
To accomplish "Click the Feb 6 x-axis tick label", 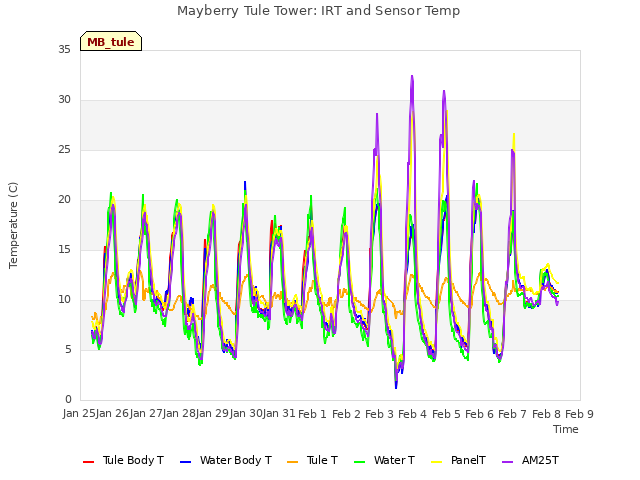I will 480,414.
